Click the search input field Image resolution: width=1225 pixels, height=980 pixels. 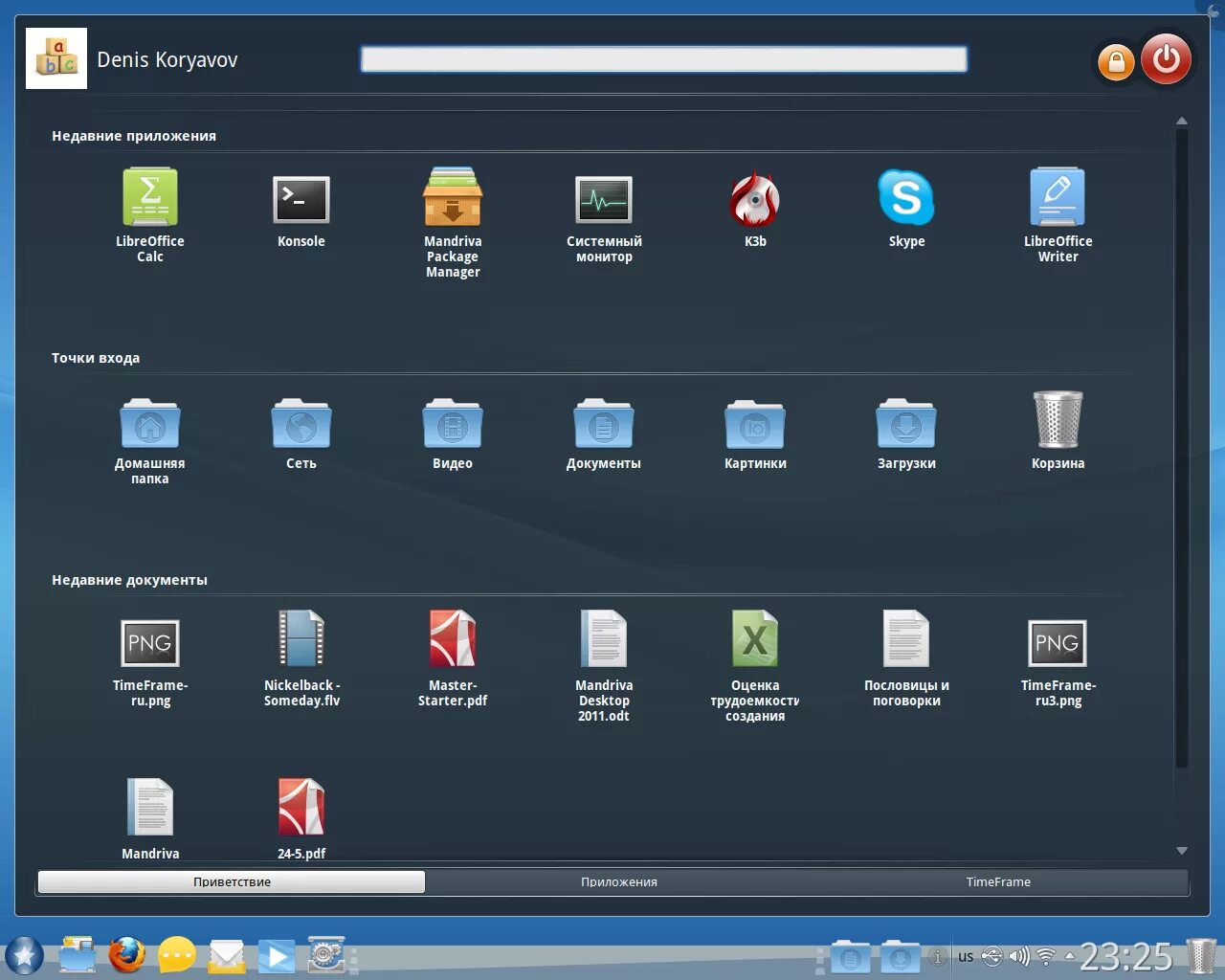pos(664,59)
